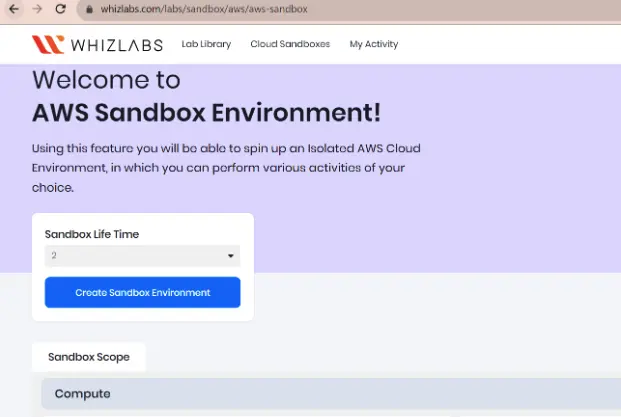
Task: Open Cloud Sandboxes in the navigation
Action: 290,44
